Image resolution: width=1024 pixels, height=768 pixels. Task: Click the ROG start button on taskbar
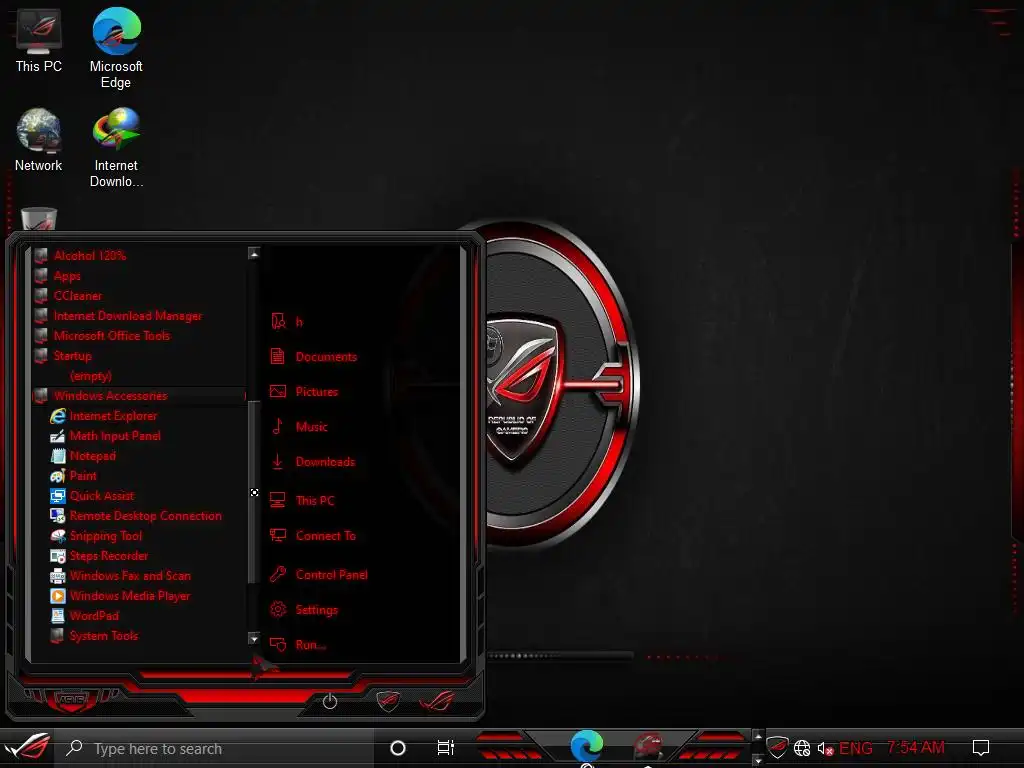(x=27, y=748)
